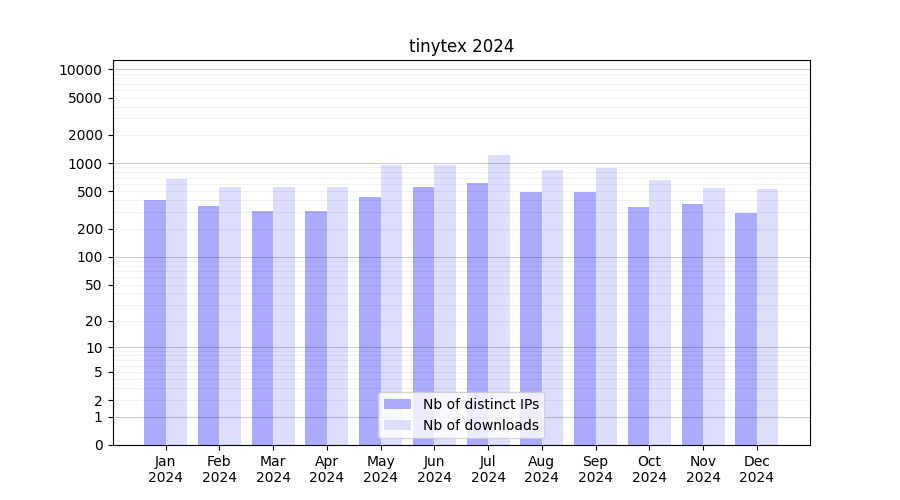The width and height of the screenshot is (900, 500).
Task: Click the 'Aug 2024' x-axis label
Action: [x=542, y=469]
